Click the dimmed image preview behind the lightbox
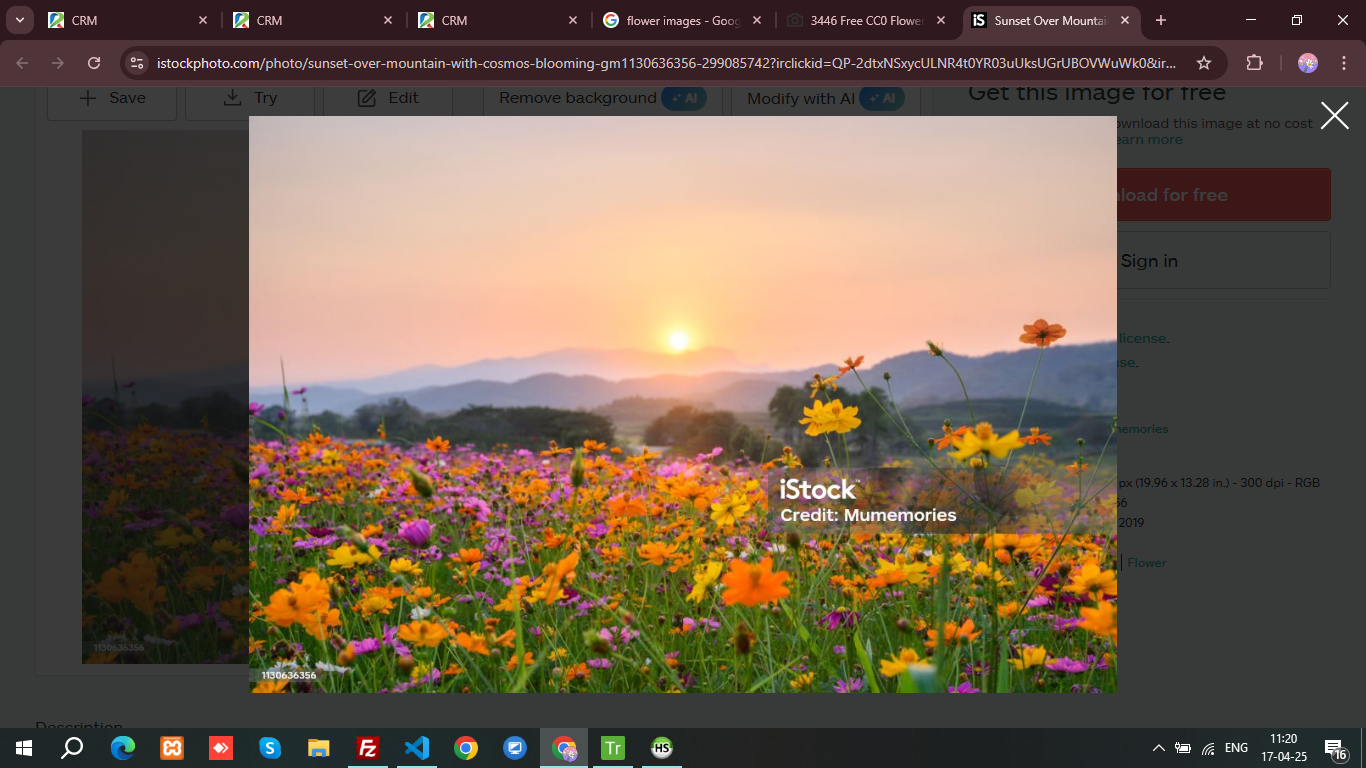Image resolution: width=1366 pixels, height=768 pixels. point(165,397)
